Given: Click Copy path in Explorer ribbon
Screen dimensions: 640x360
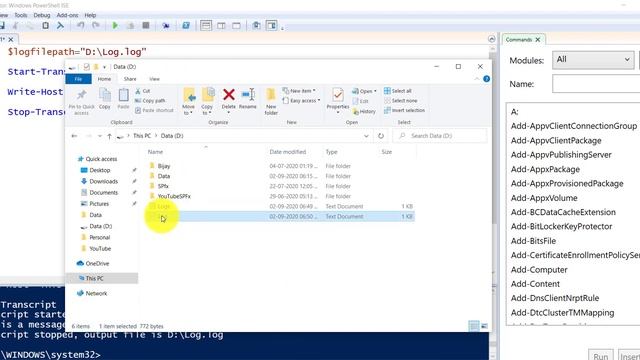Looking at the screenshot, I should (150, 100).
